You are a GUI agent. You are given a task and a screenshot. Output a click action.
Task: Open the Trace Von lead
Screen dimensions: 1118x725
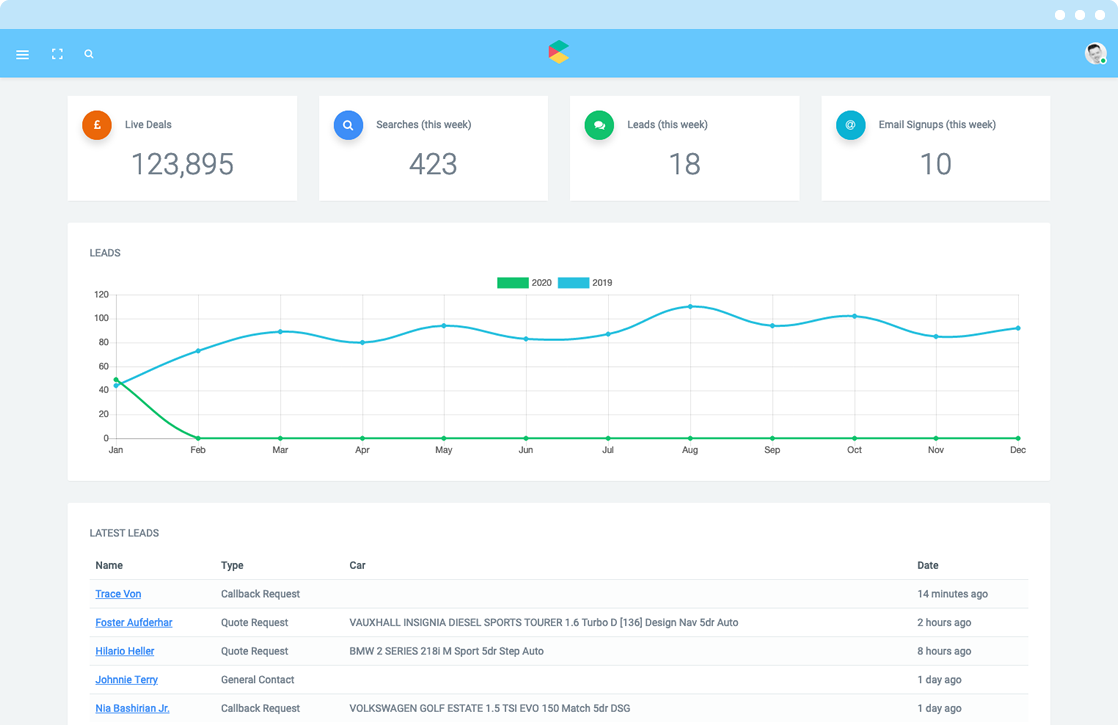coord(118,594)
